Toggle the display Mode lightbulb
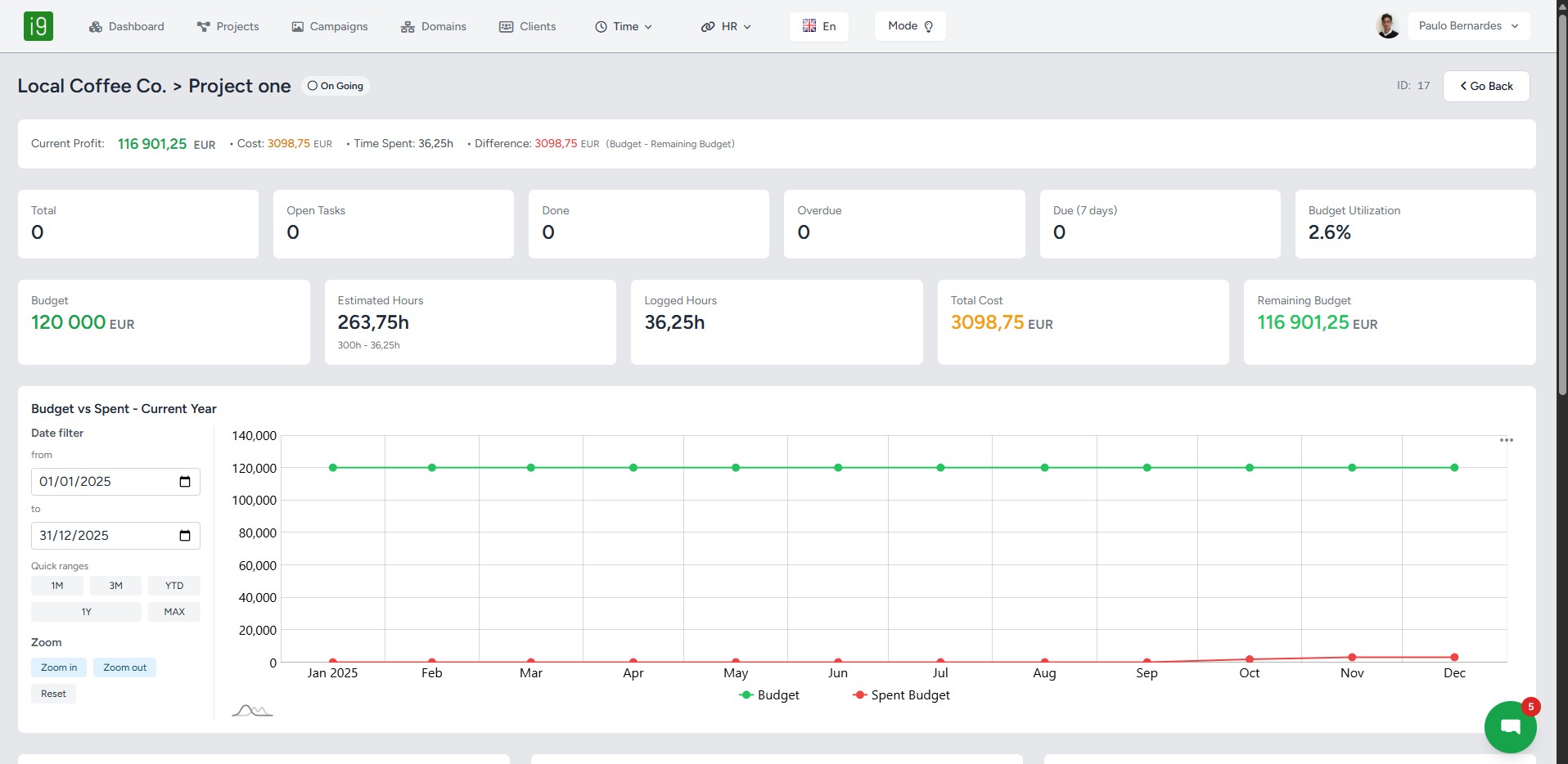The width and height of the screenshot is (1568, 764). pos(927,25)
